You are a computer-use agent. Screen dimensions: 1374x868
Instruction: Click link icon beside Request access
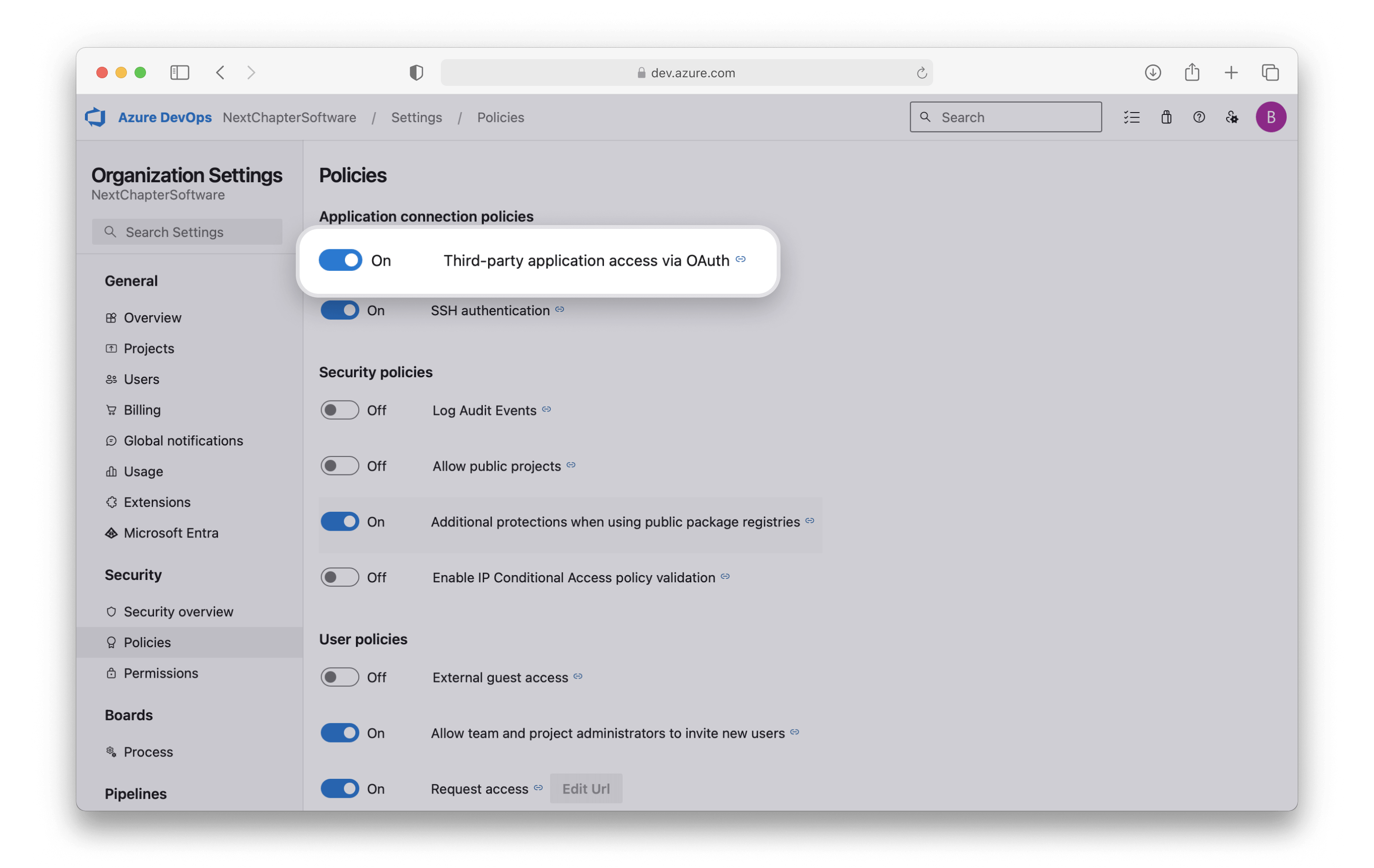[538, 787]
